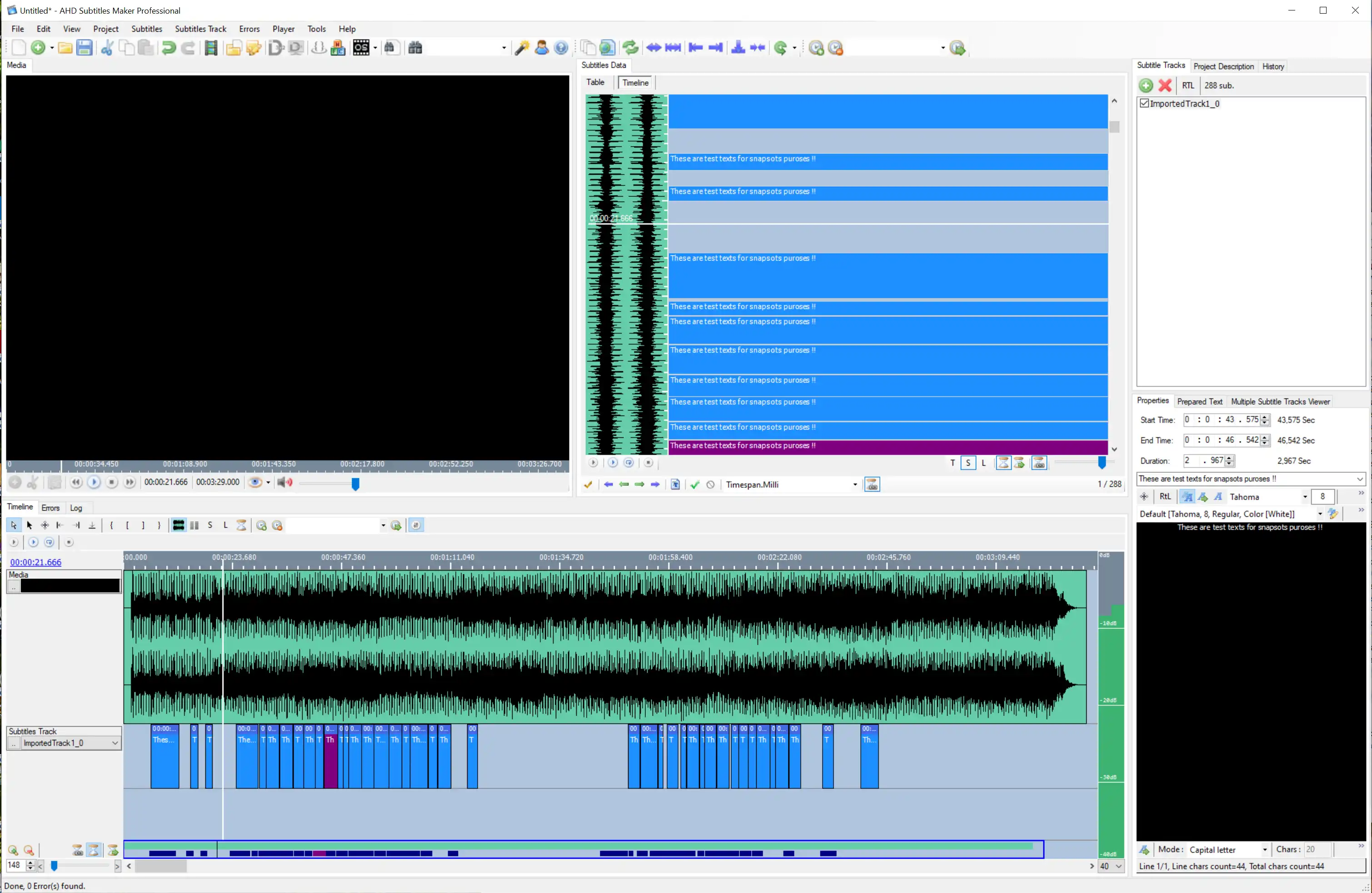Click the binoculars Find icon
This screenshot has width=1372, height=893.
pos(415,48)
